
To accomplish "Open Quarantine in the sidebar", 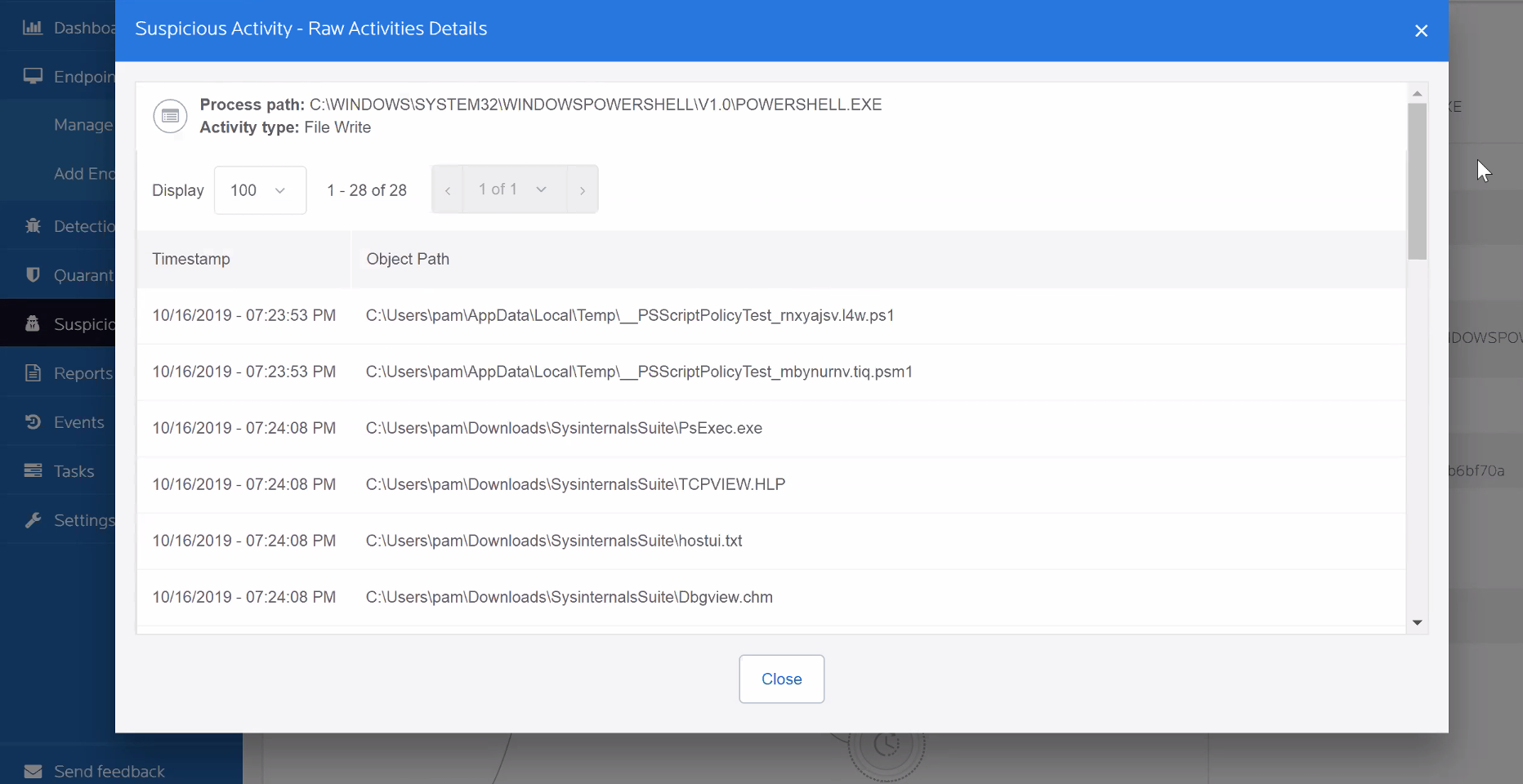I will coord(84,275).
